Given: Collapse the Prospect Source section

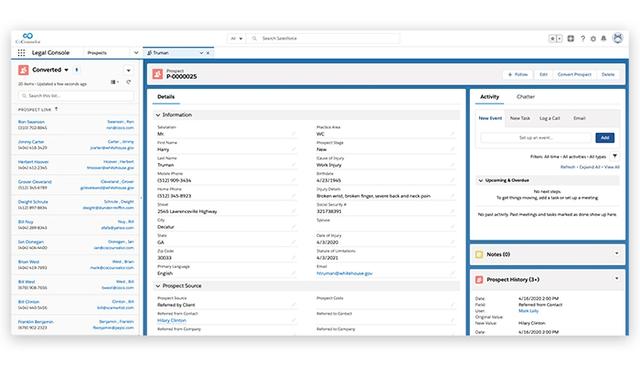Looking at the screenshot, I should click(158, 286).
